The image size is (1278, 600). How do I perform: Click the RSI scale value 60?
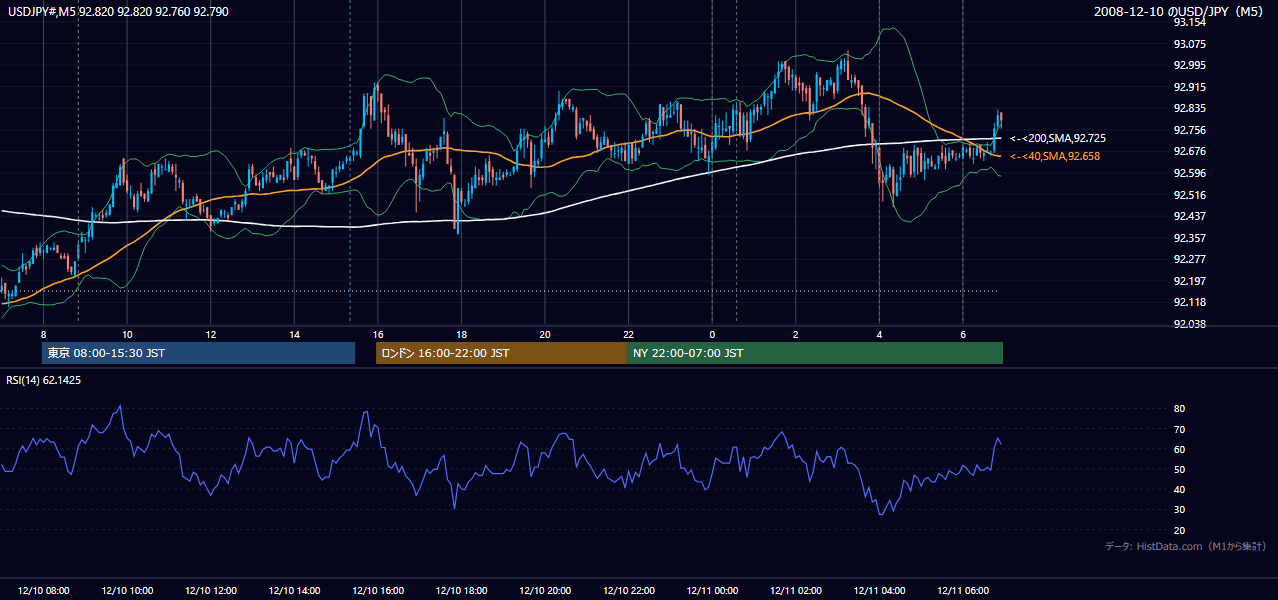click(x=1179, y=449)
